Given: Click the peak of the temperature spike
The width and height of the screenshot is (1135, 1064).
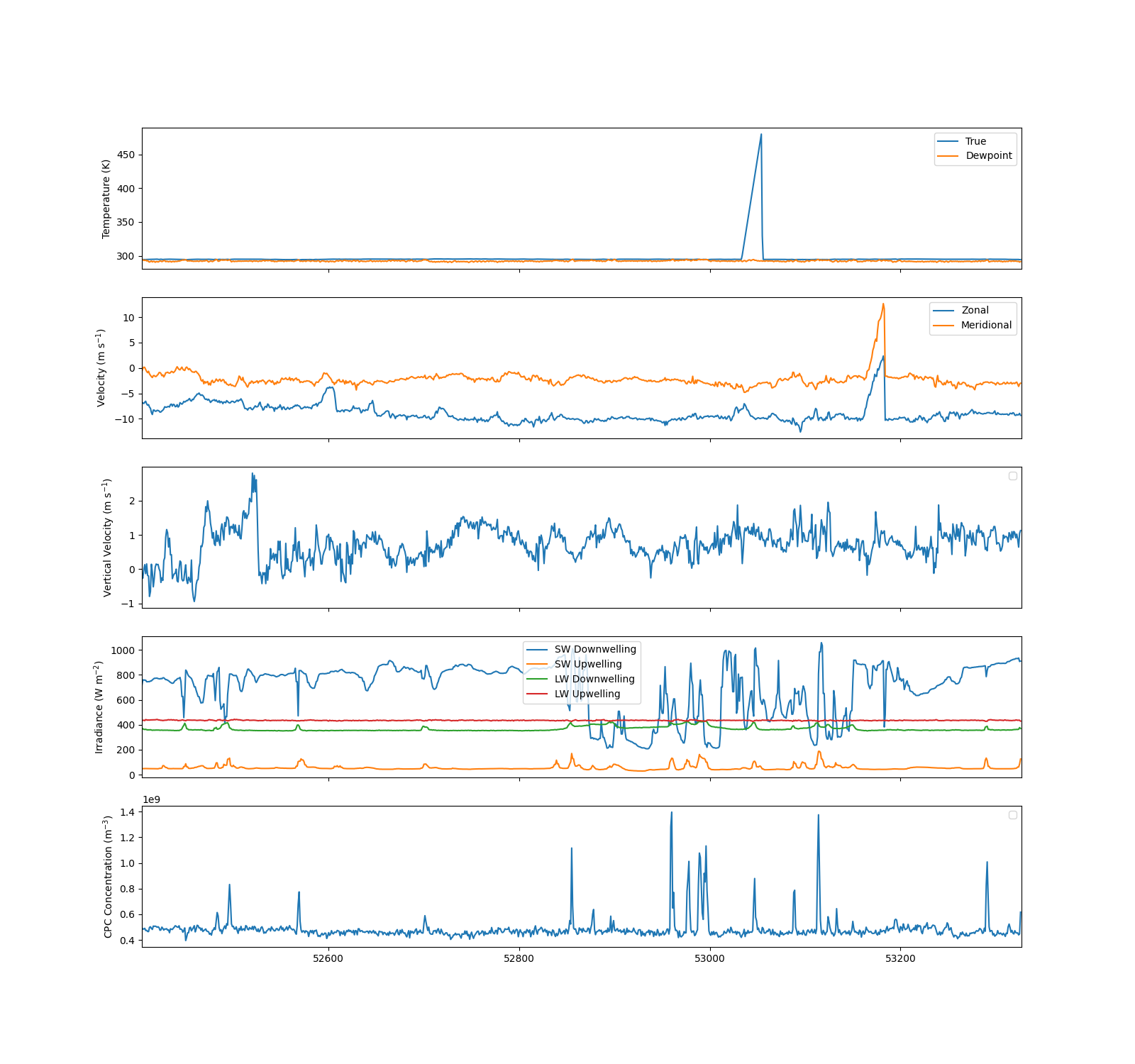Looking at the screenshot, I should pos(761,134).
